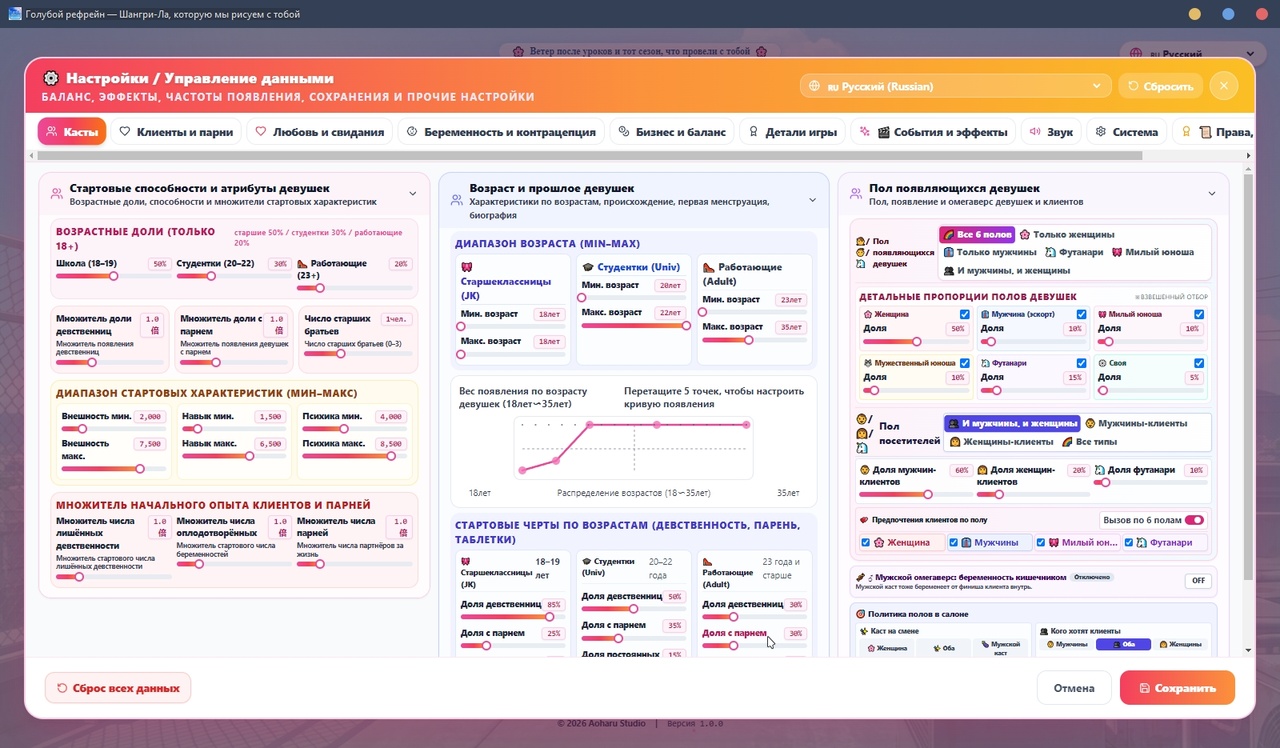Open the Система tab
The image size is (1280, 748).
coord(1126,131)
